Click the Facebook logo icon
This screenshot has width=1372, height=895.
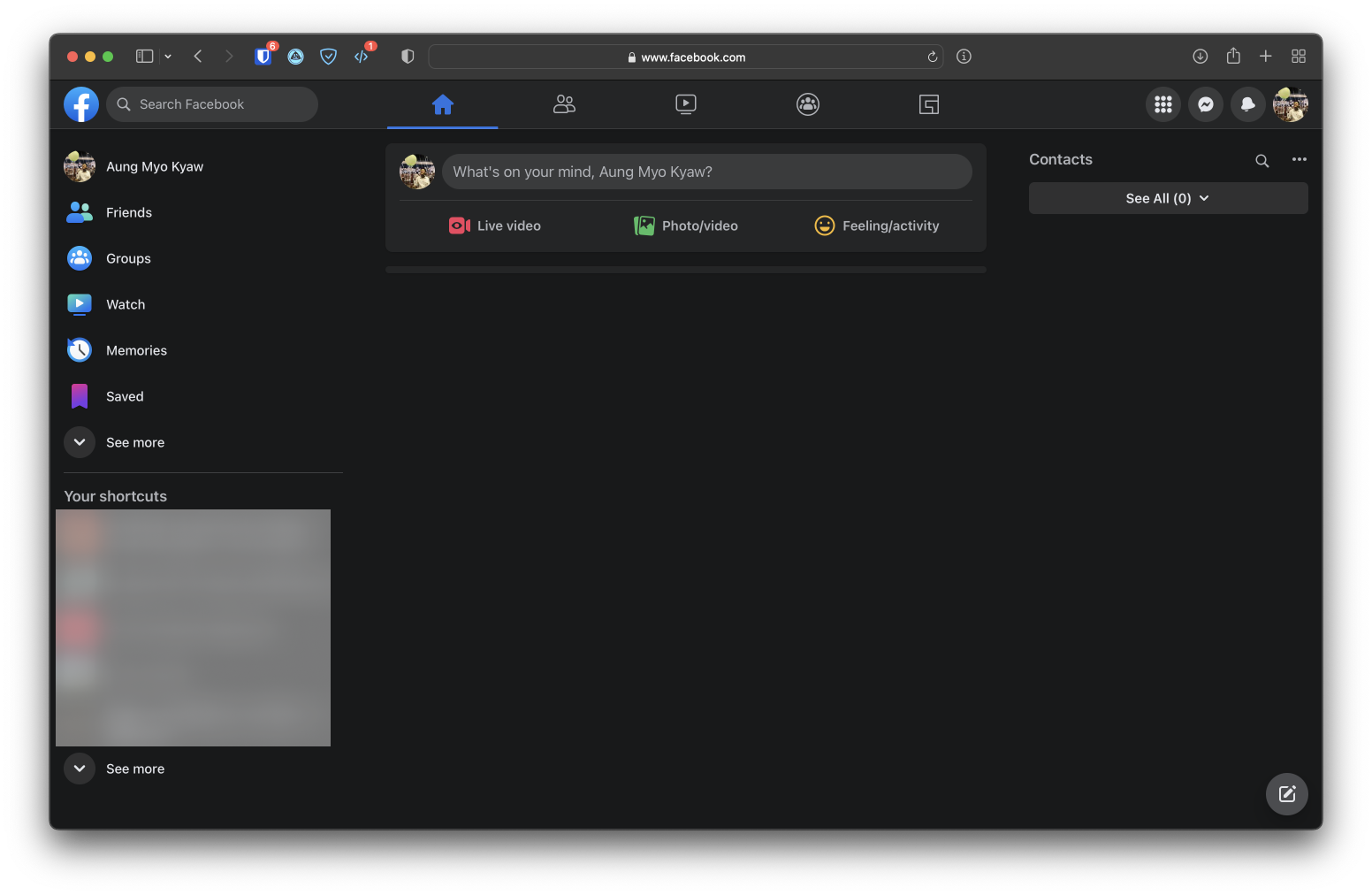(x=81, y=104)
